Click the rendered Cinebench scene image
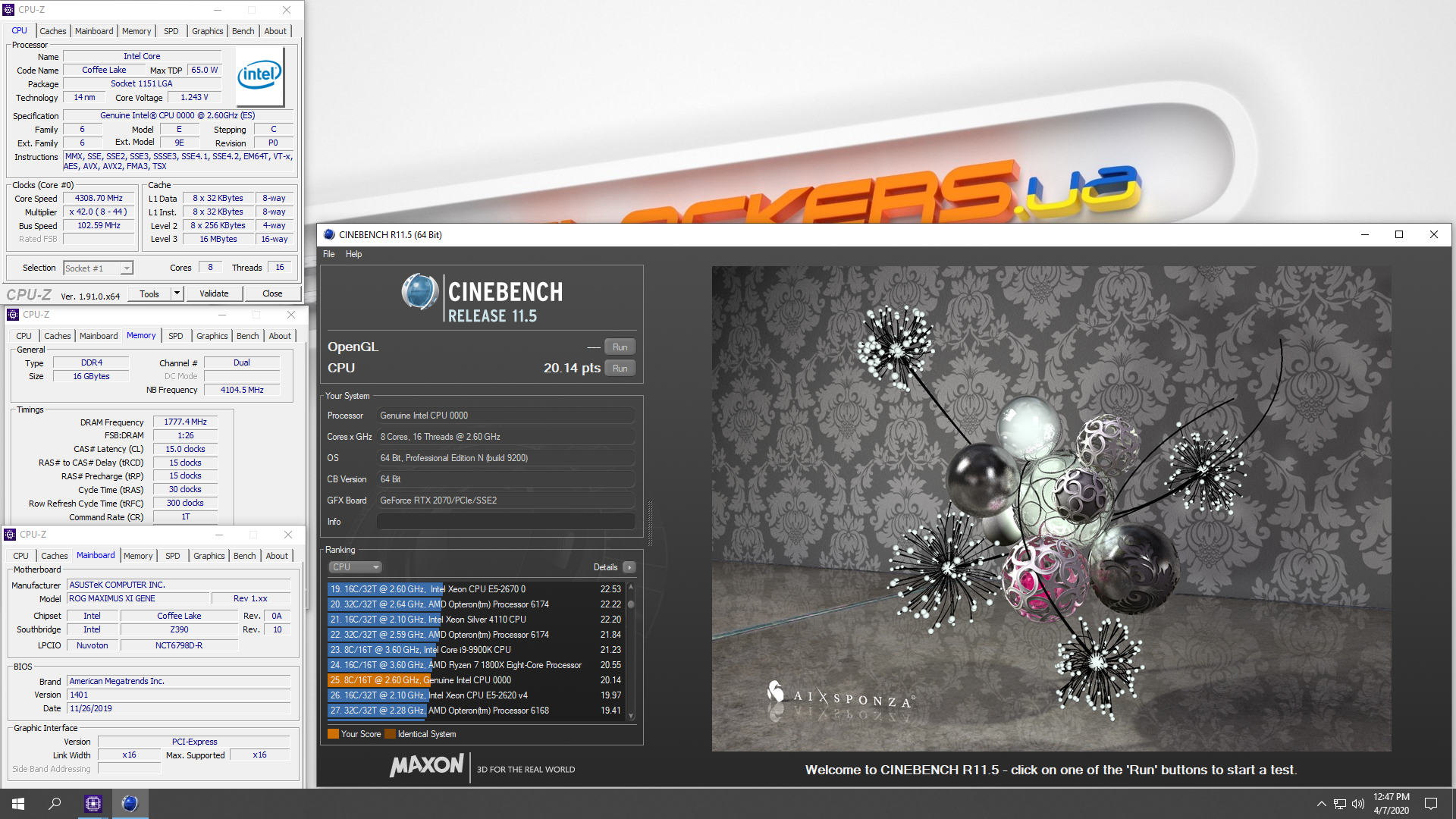Screen dimensions: 1456x819 click(1051, 508)
